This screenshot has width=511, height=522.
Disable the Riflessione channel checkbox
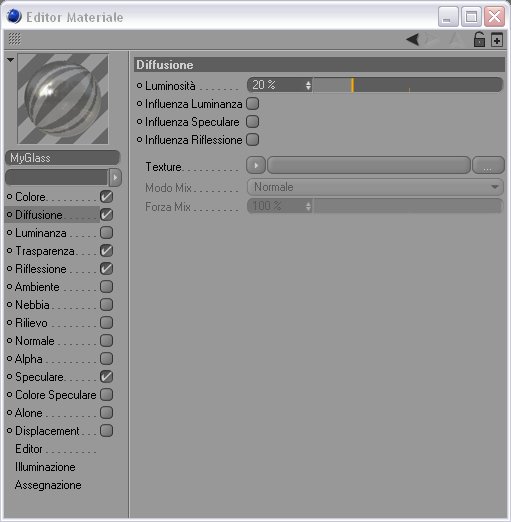pos(107,269)
